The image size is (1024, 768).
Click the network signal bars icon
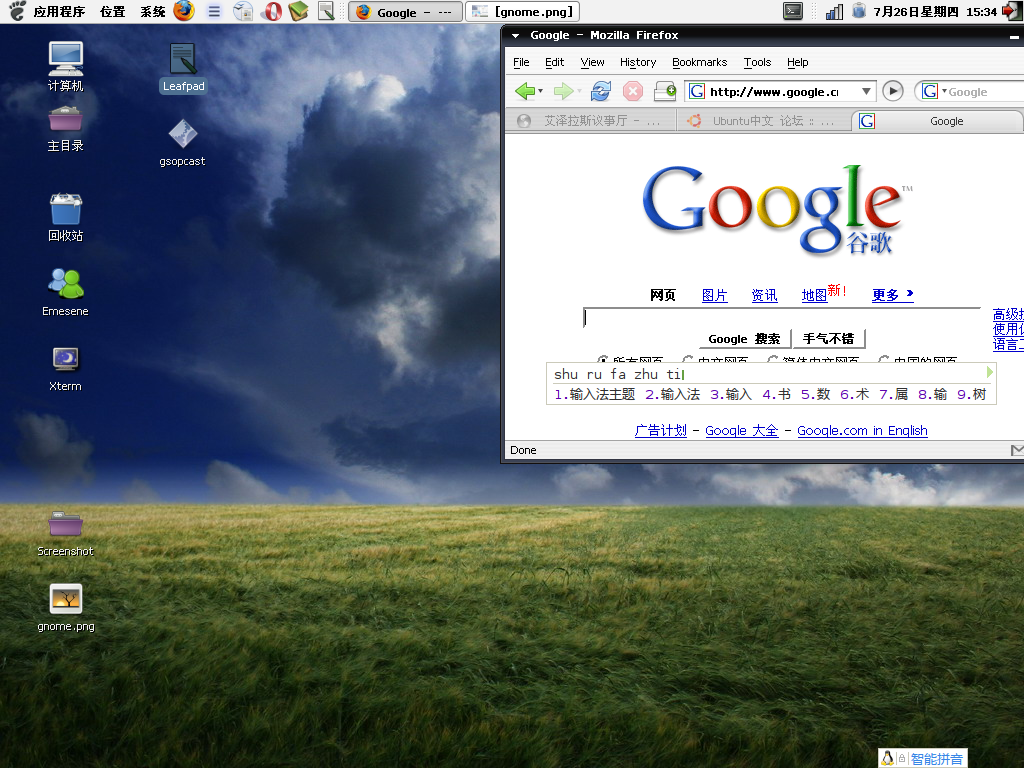coord(834,12)
